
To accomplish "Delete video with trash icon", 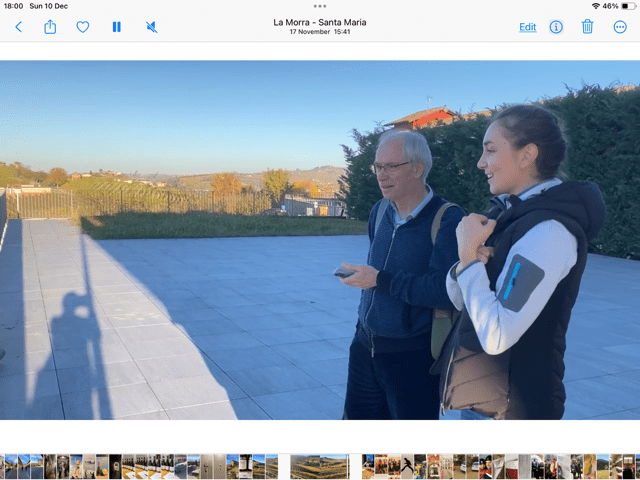I will click(x=588, y=27).
